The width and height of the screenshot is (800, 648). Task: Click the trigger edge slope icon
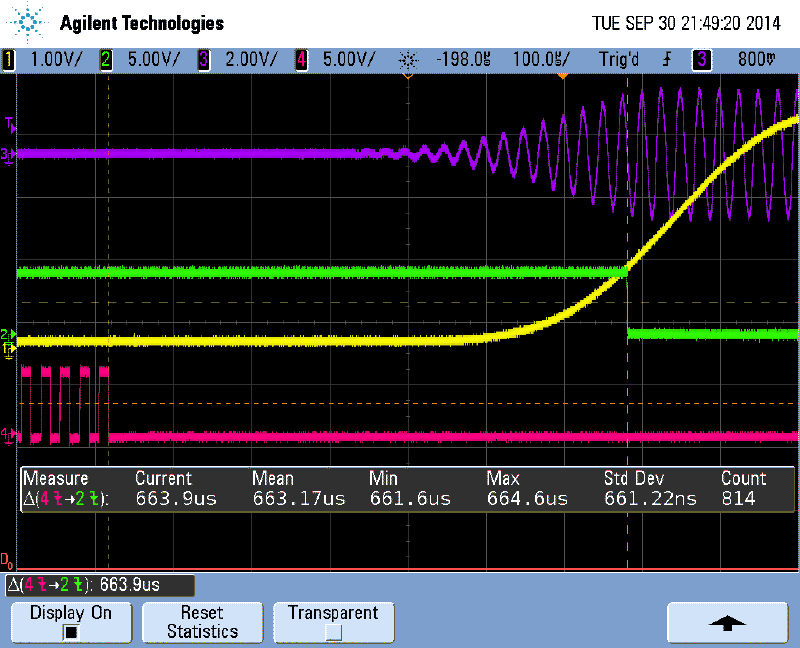[666, 60]
